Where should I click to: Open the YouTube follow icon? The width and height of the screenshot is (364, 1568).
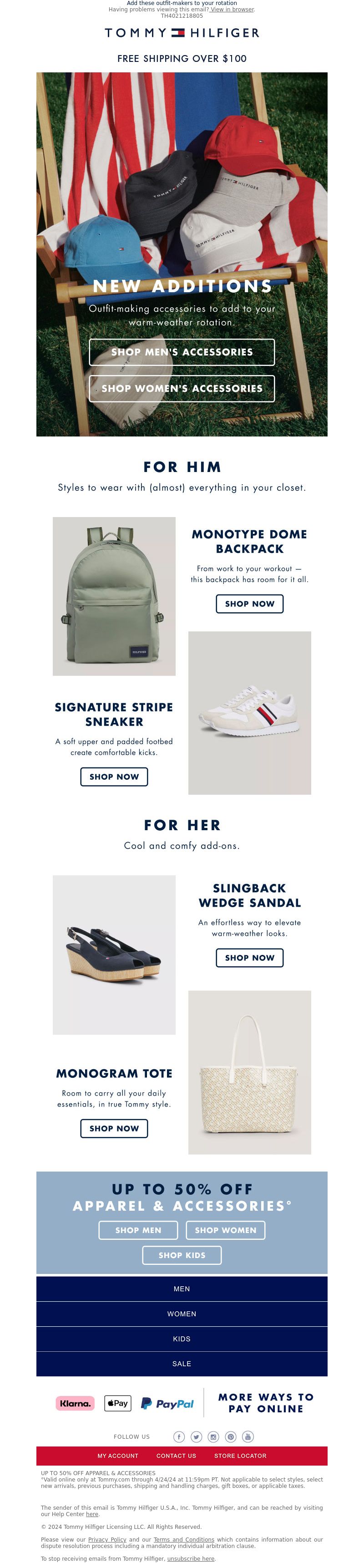pos(248,1436)
